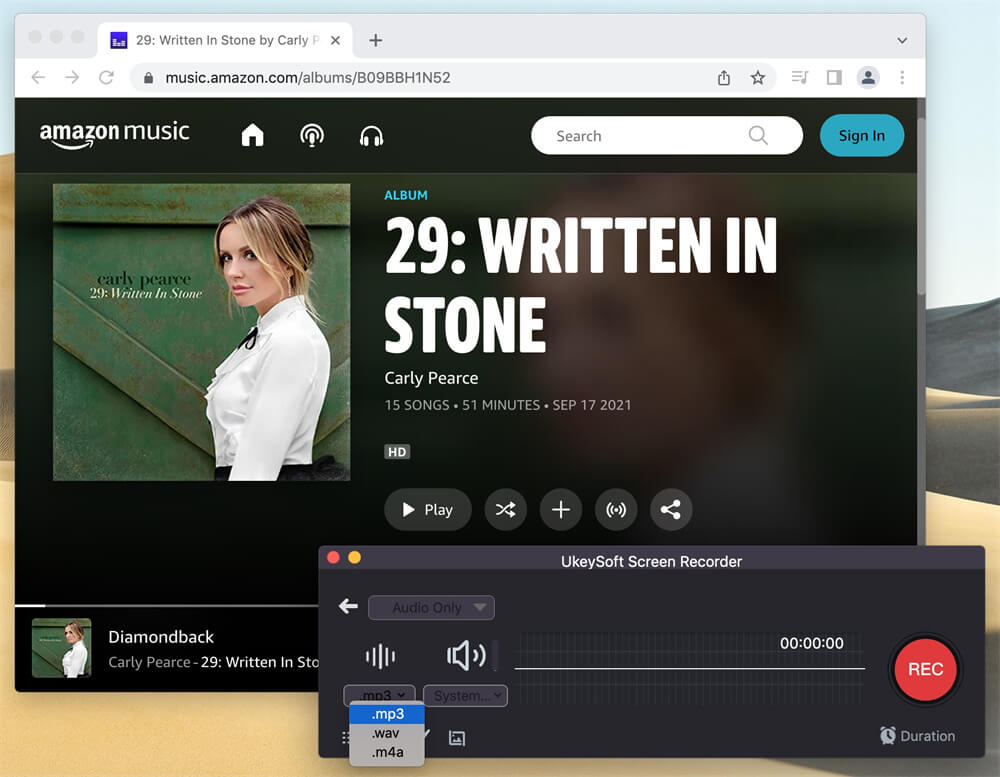The image size is (1000, 777).
Task: Click the Duration label
Action: 927,736
